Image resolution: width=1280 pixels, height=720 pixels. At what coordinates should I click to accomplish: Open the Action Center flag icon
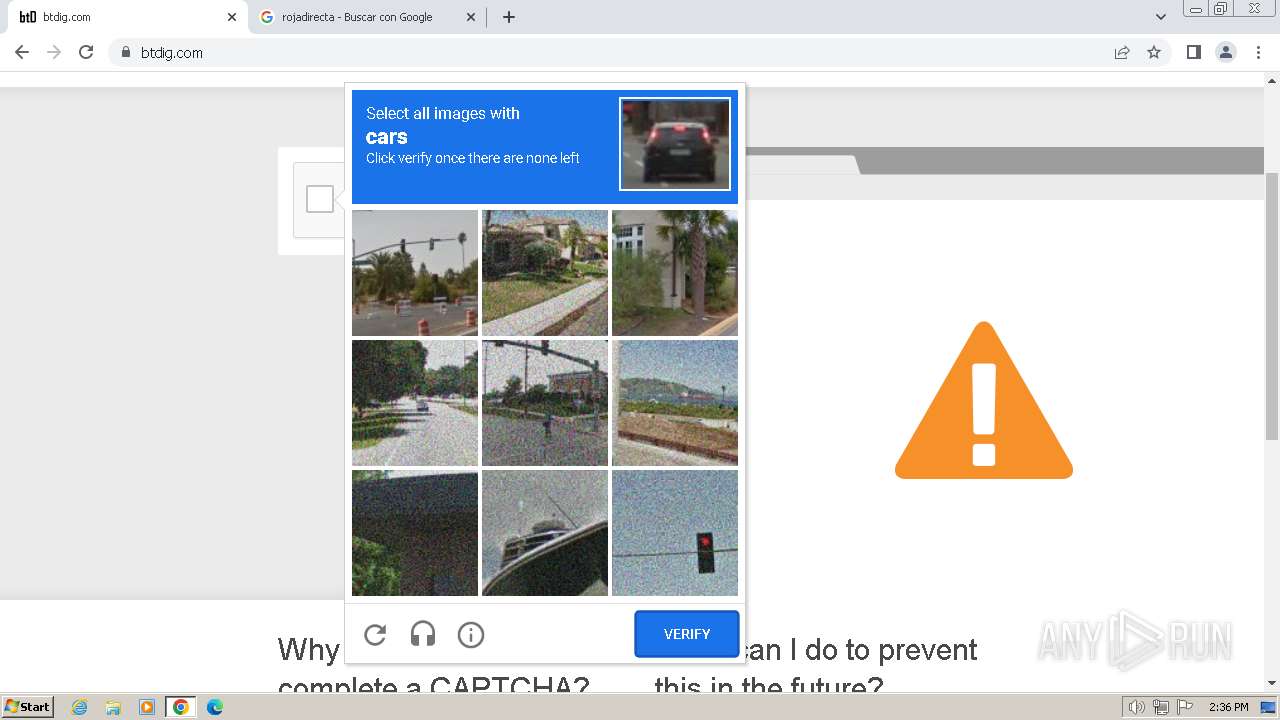tap(1185, 707)
